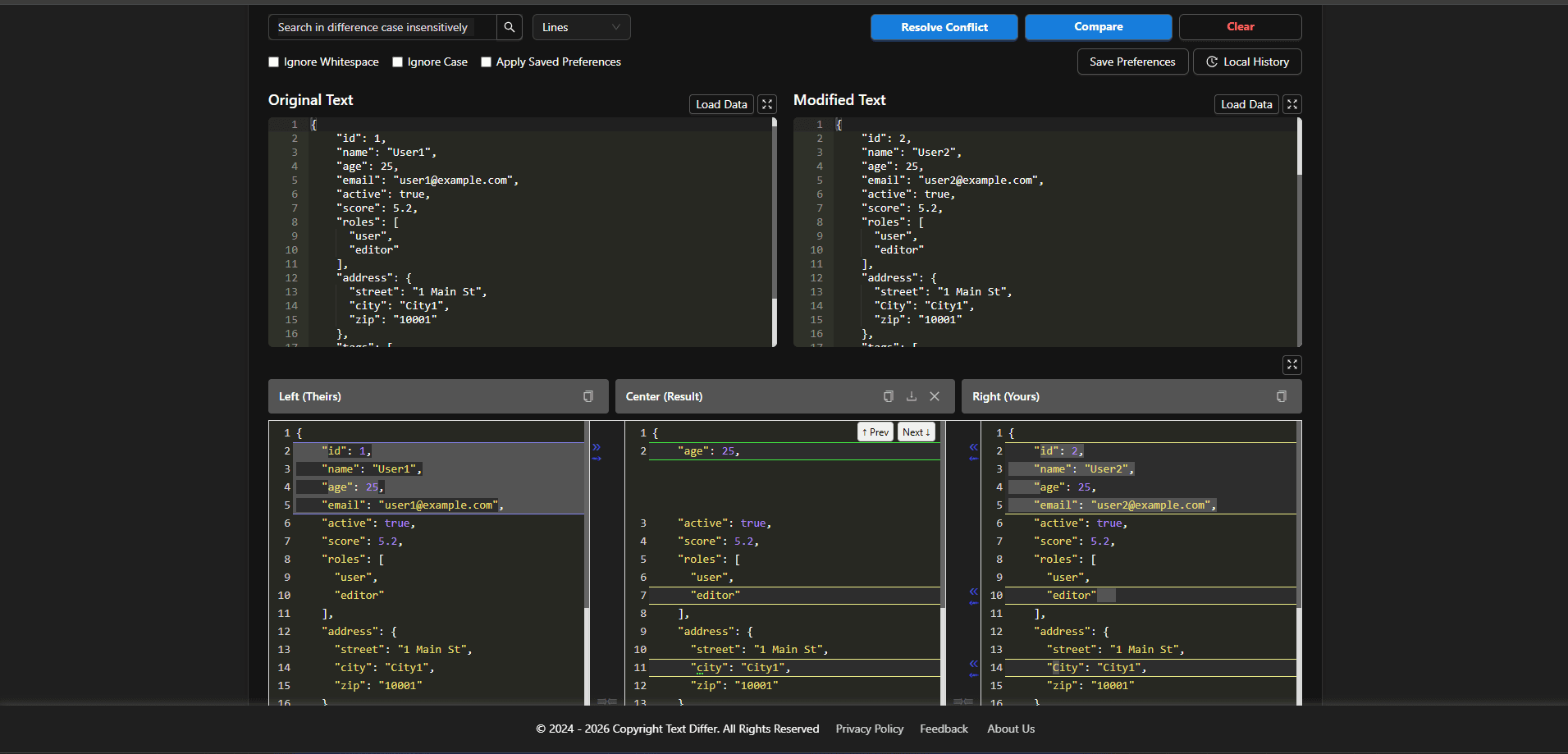Toggle the Ignore Case checkbox

398,62
